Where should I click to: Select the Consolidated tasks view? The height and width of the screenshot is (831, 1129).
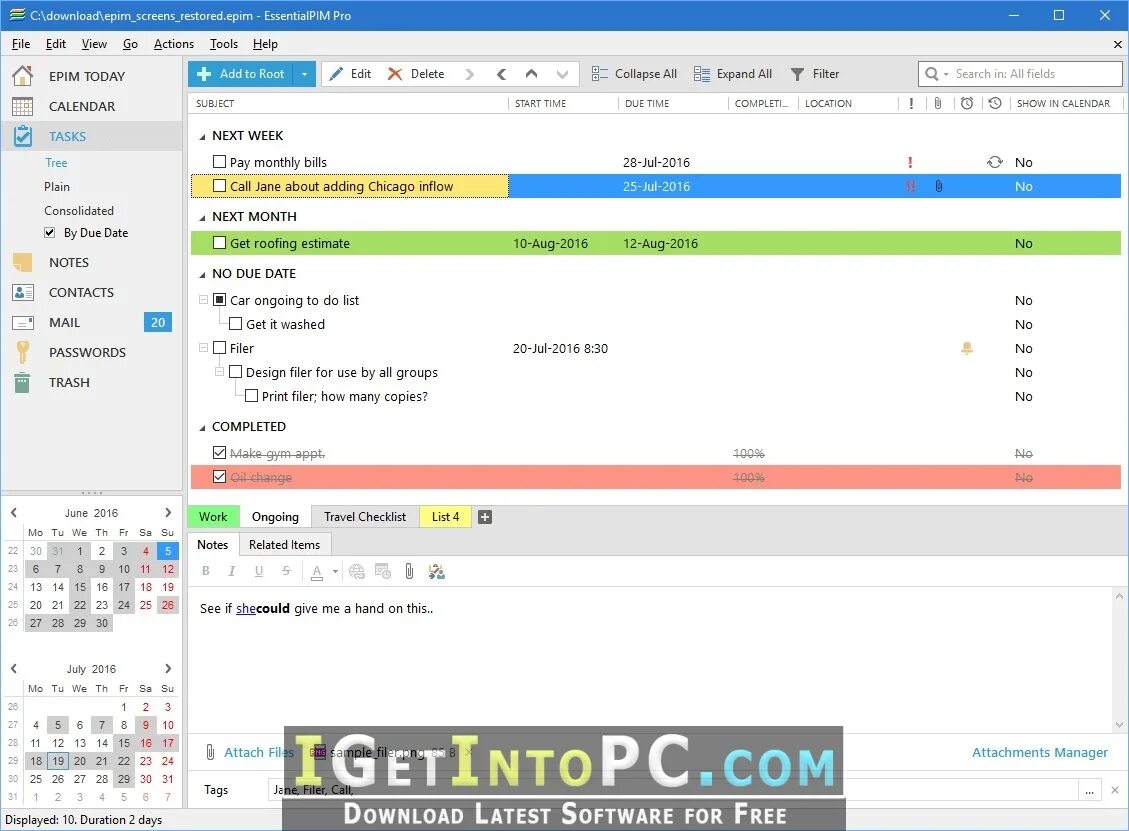point(78,210)
